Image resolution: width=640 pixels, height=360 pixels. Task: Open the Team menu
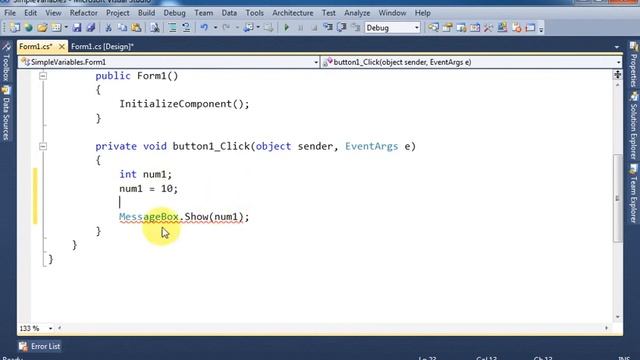(x=203, y=13)
